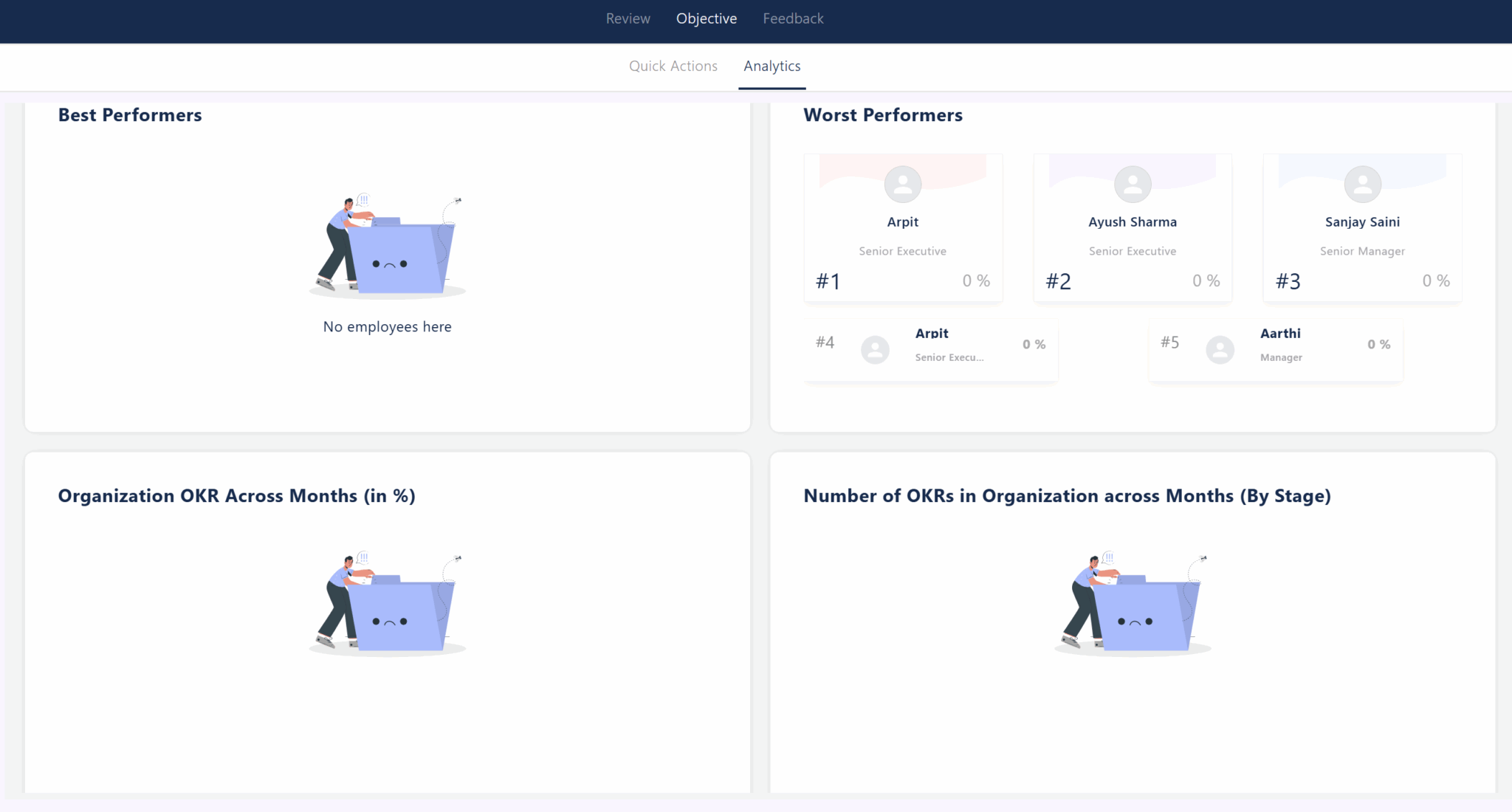1512x812 pixels.
Task: Select the Analytics tab
Action: [x=772, y=66]
